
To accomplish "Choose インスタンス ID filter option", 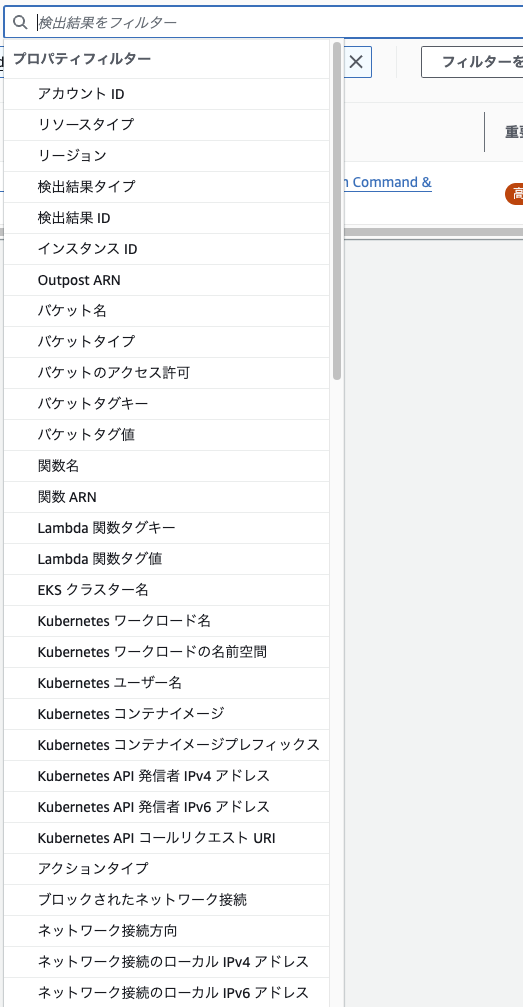I will coord(166,249).
